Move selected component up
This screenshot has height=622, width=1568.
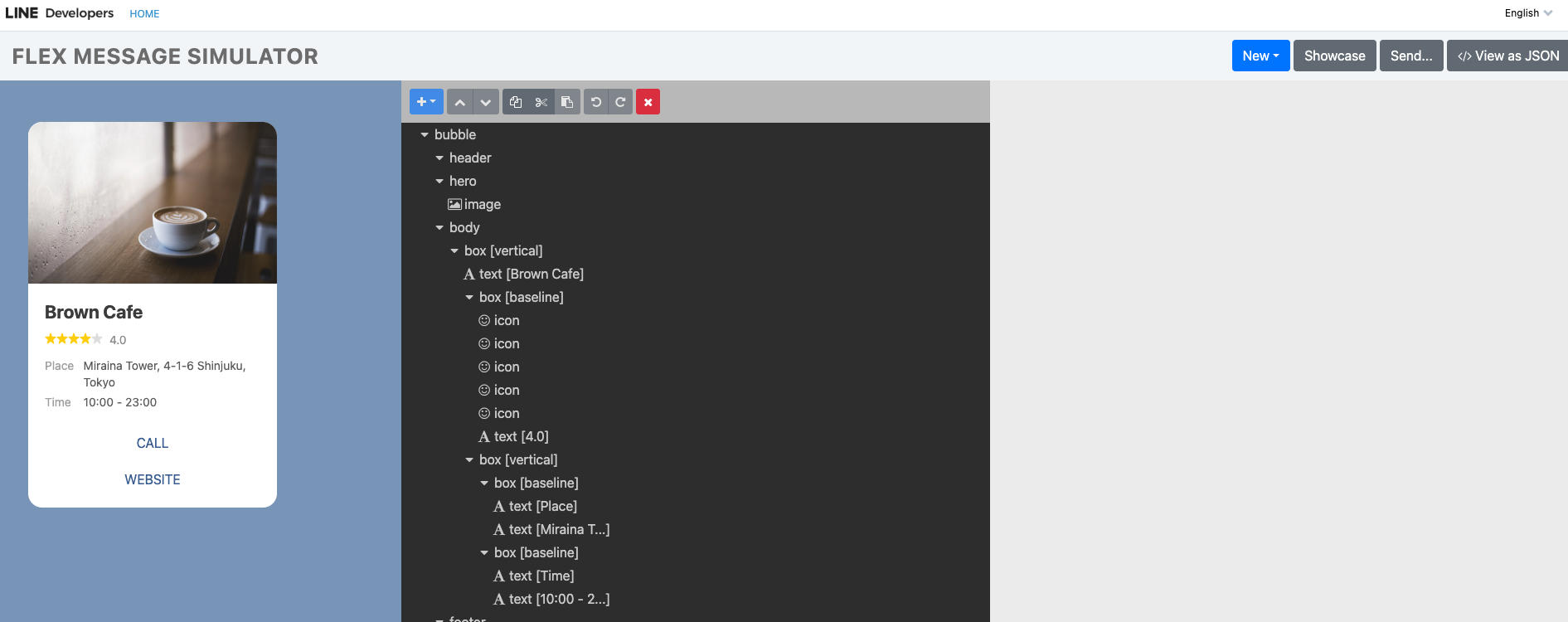click(459, 102)
